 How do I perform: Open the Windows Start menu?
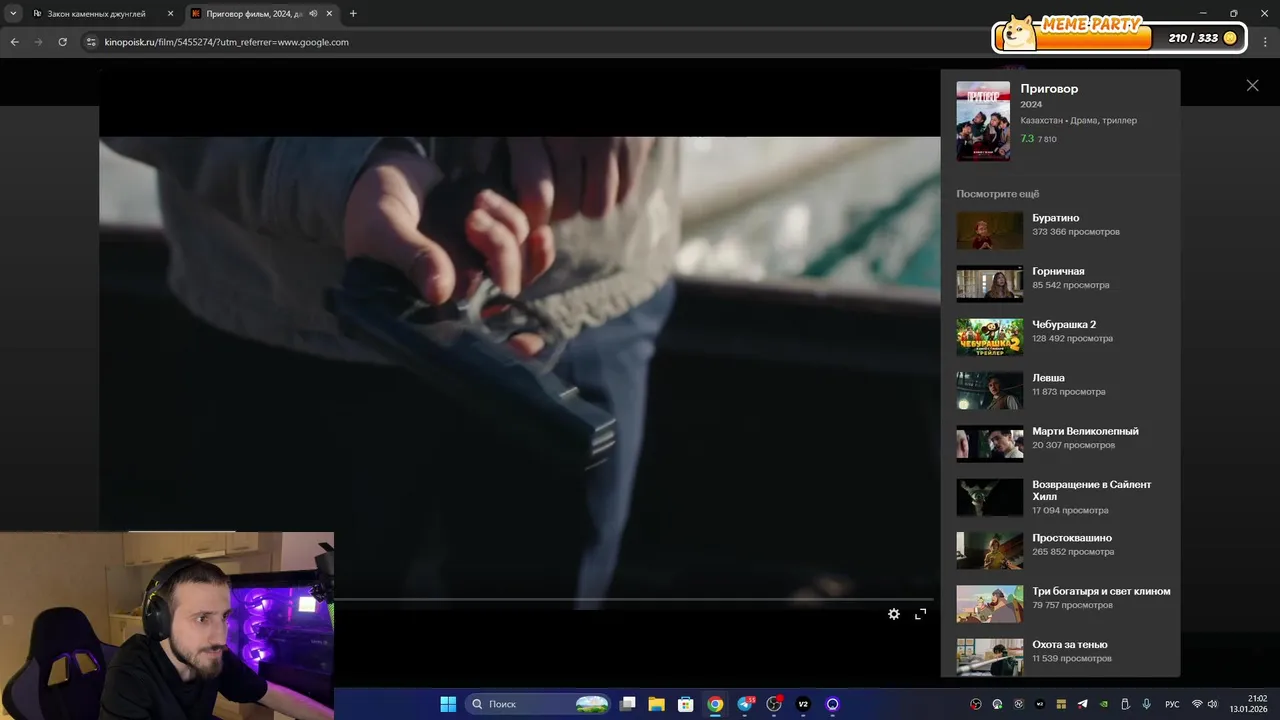pyautogui.click(x=448, y=704)
